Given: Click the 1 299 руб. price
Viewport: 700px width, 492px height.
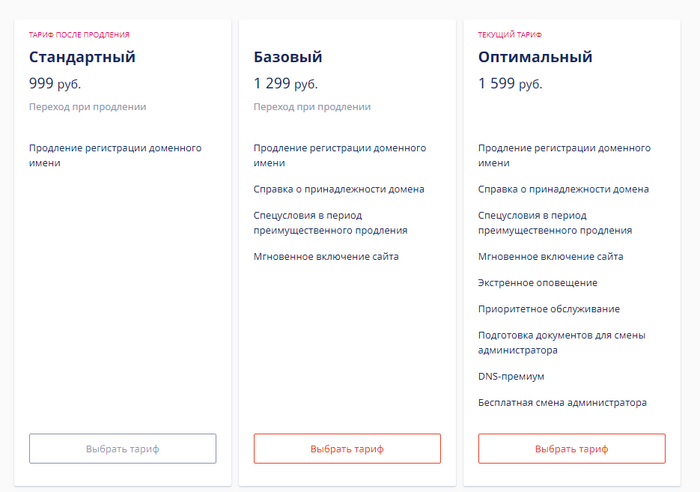Looking at the screenshot, I should click(x=285, y=84).
